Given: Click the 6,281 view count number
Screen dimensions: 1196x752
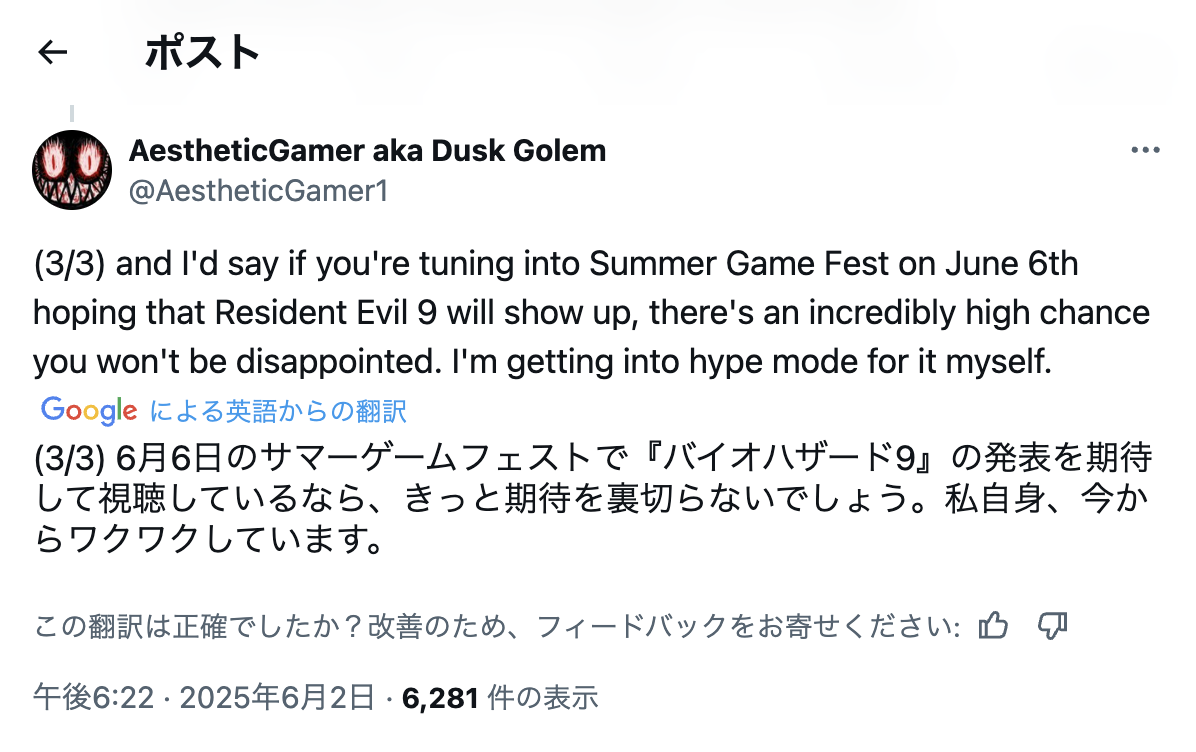Looking at the screenshot, I should (x=440, y=697).
